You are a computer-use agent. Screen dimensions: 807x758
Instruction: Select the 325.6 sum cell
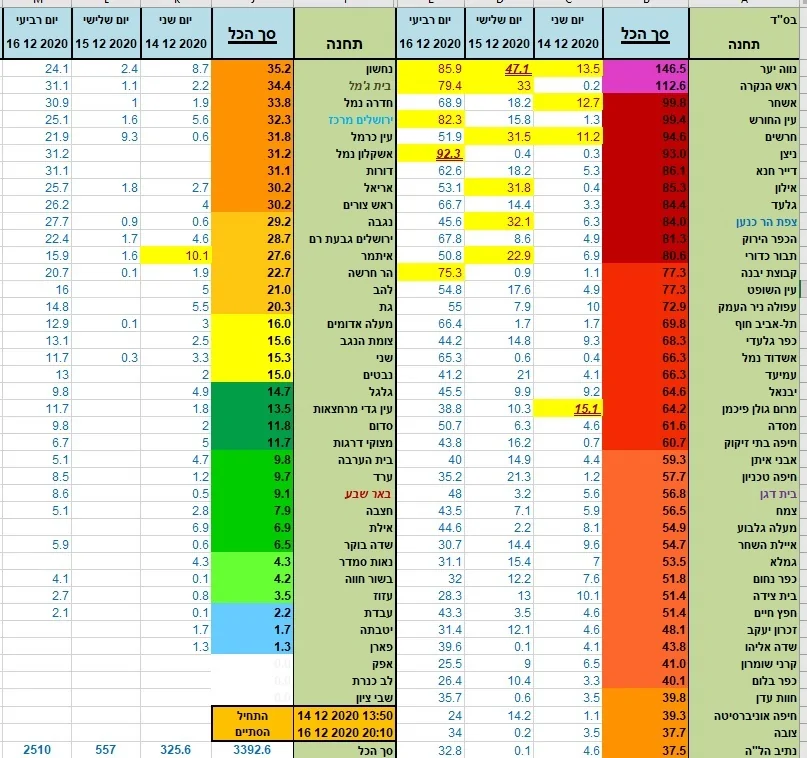(176, 749)
